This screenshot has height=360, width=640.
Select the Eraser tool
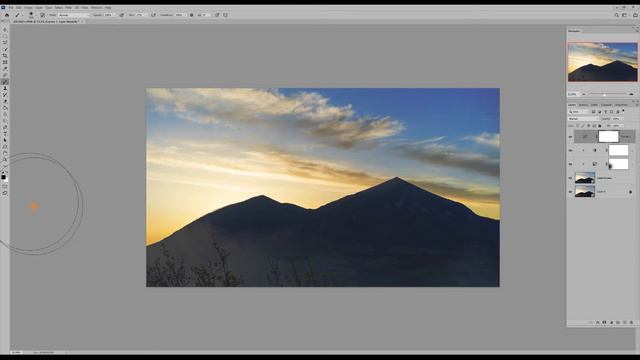point(5,102)
